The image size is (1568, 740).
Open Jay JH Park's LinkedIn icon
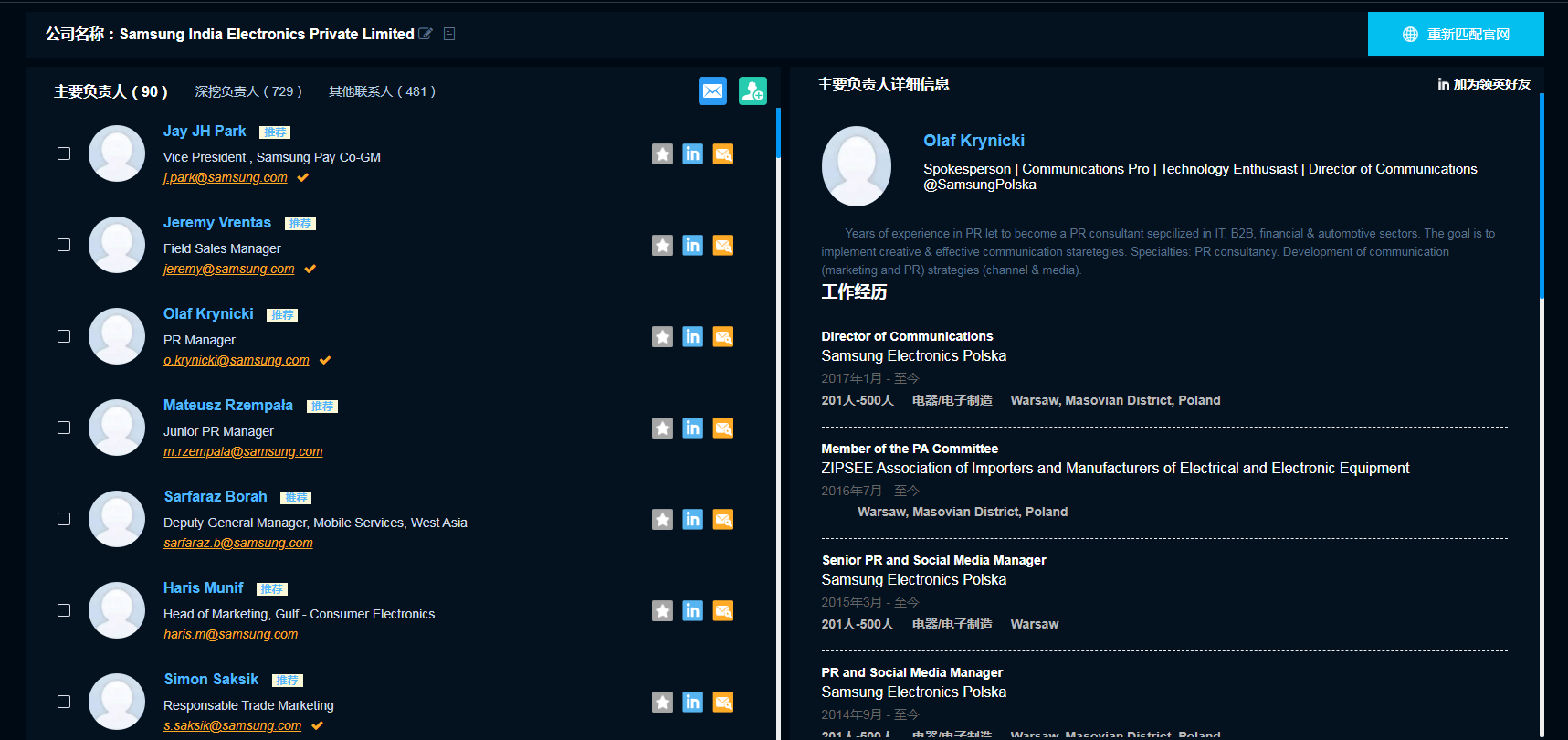[693, 154]
